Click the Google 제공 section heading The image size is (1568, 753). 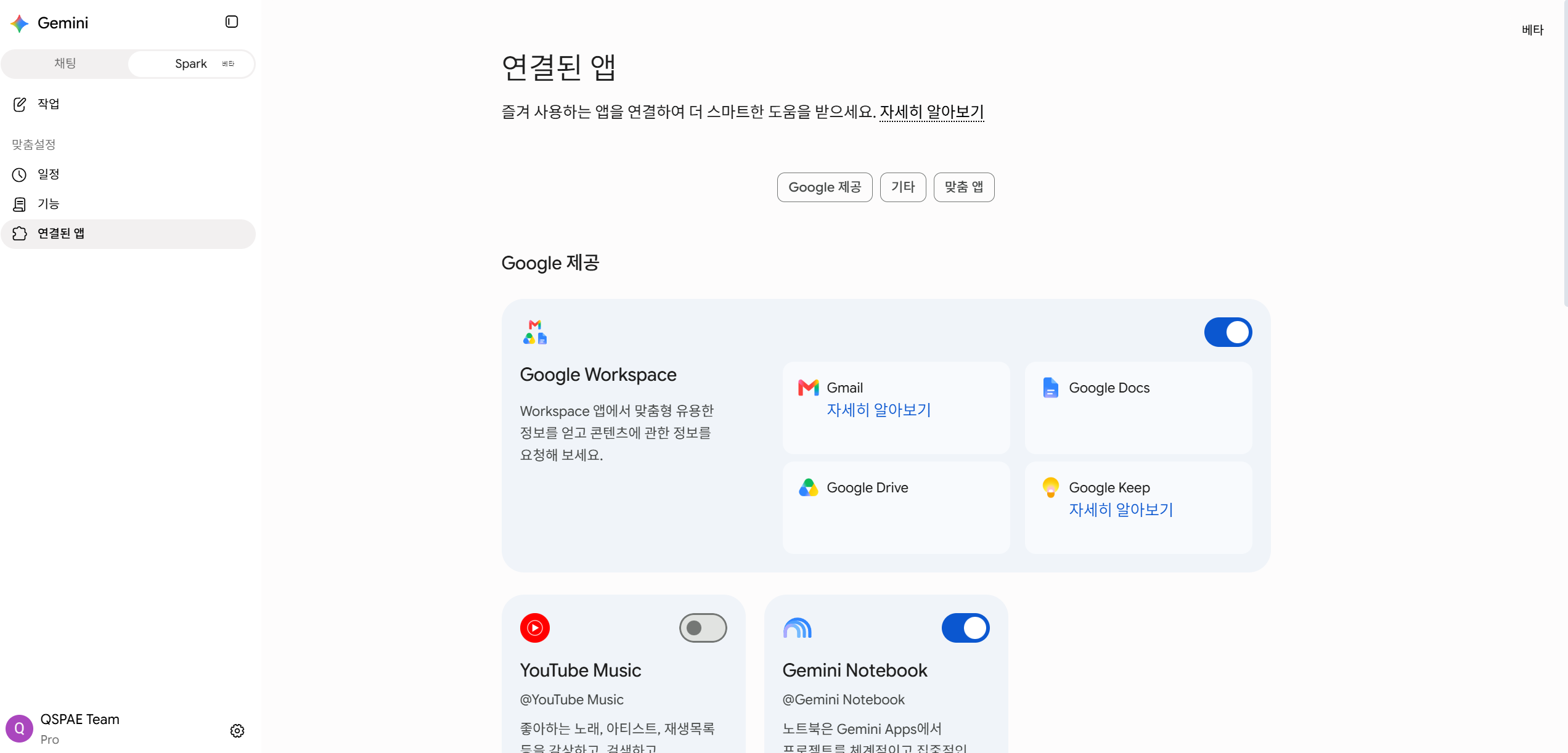[550, 263]
